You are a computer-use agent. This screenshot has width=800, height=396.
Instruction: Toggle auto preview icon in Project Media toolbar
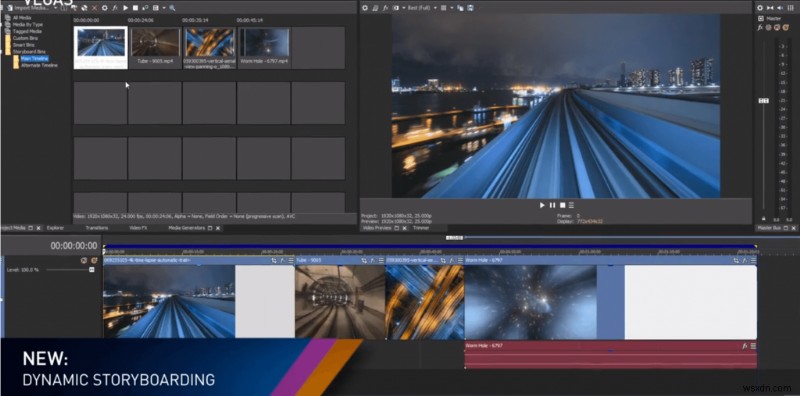click(145, 8)
